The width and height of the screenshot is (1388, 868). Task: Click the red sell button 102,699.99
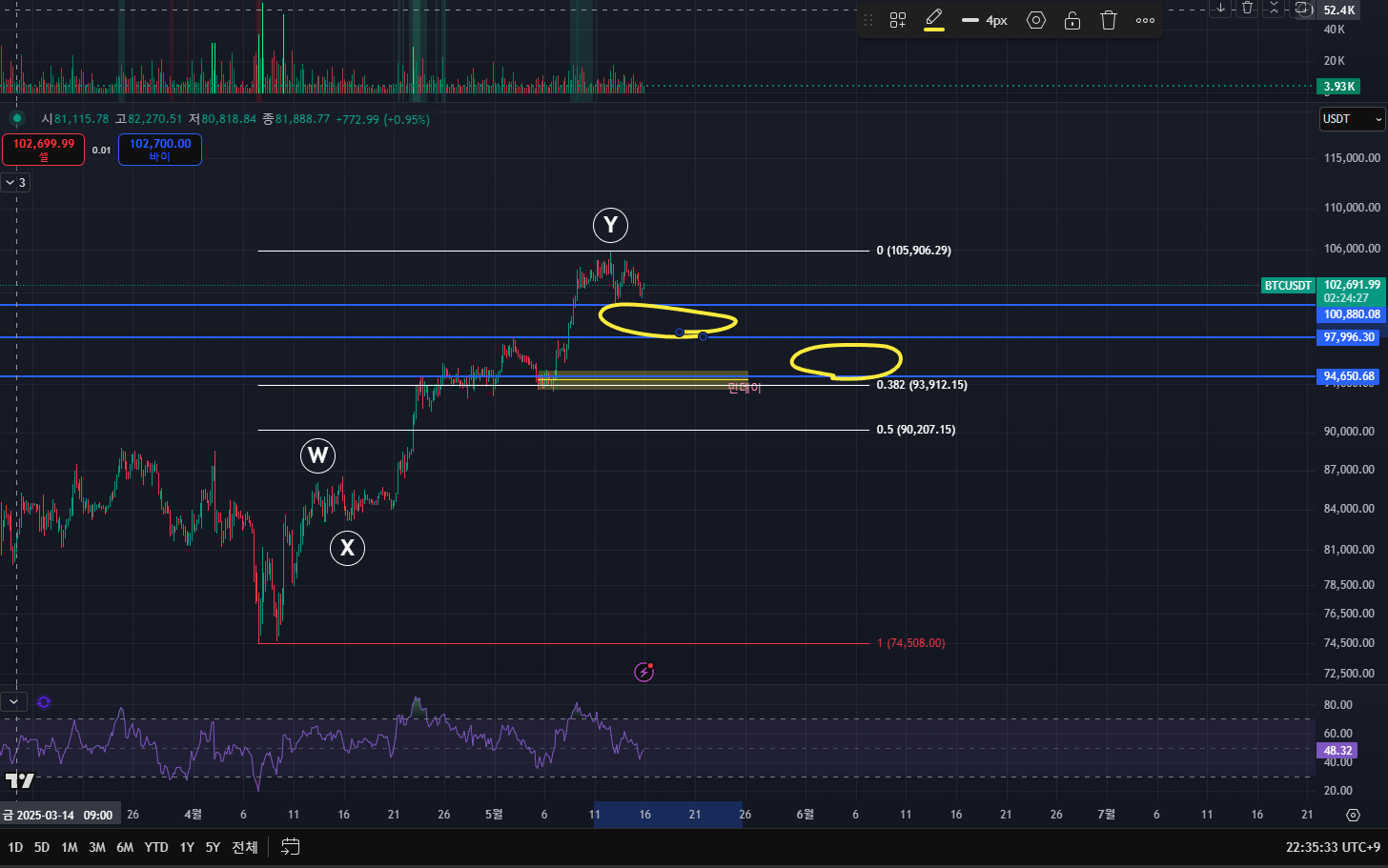tap(44, 150)
